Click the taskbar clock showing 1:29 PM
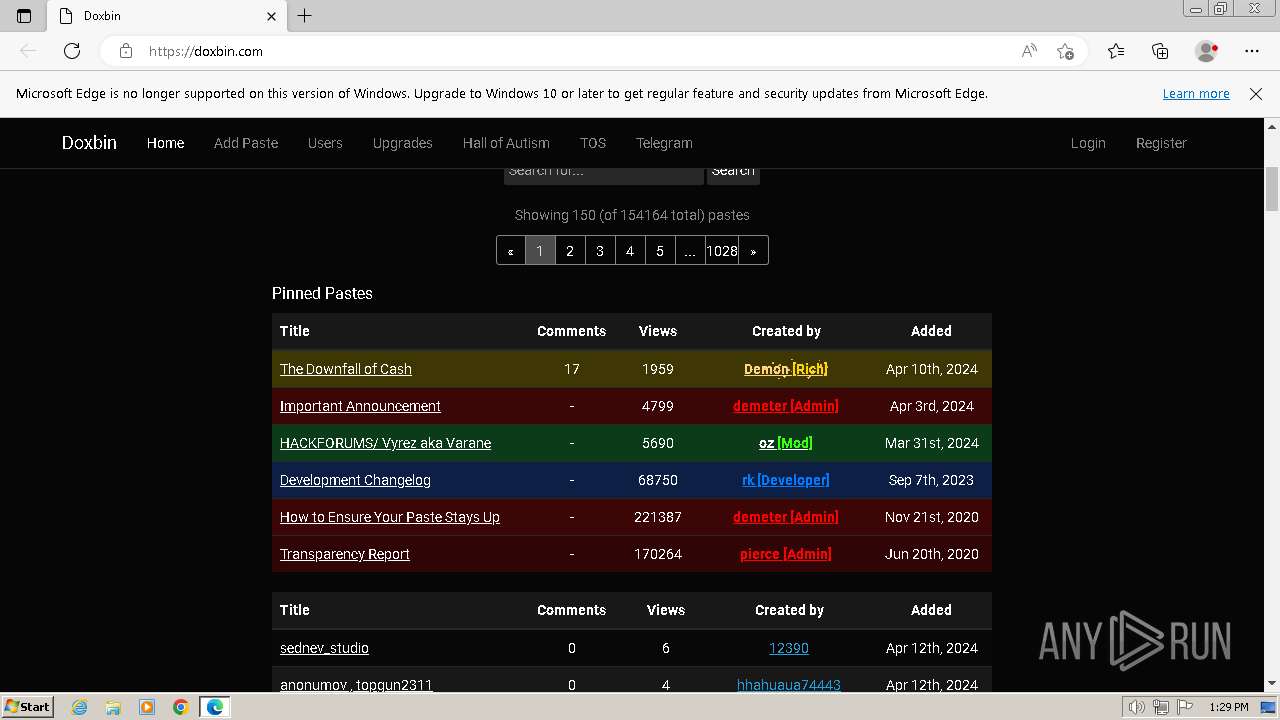The height and width of the screenshot is (720, 1280). (1228, 707)
